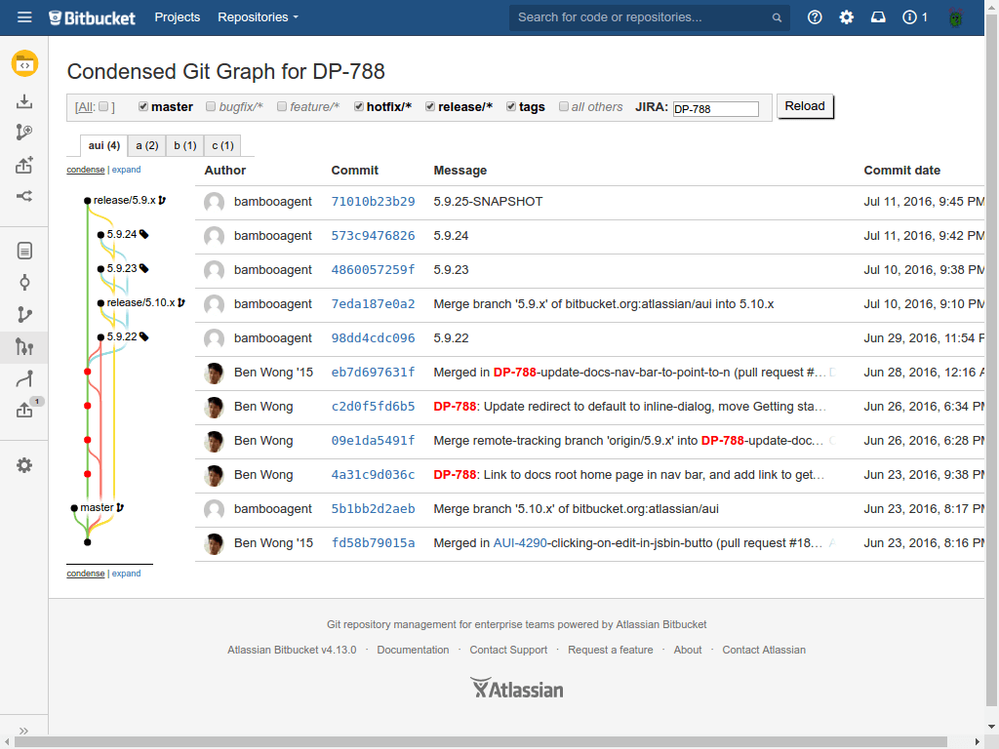This screenshot has height=749, width=999.
Task: Click the tag icon beside 5.9.24
Action: tap(144, 234)
